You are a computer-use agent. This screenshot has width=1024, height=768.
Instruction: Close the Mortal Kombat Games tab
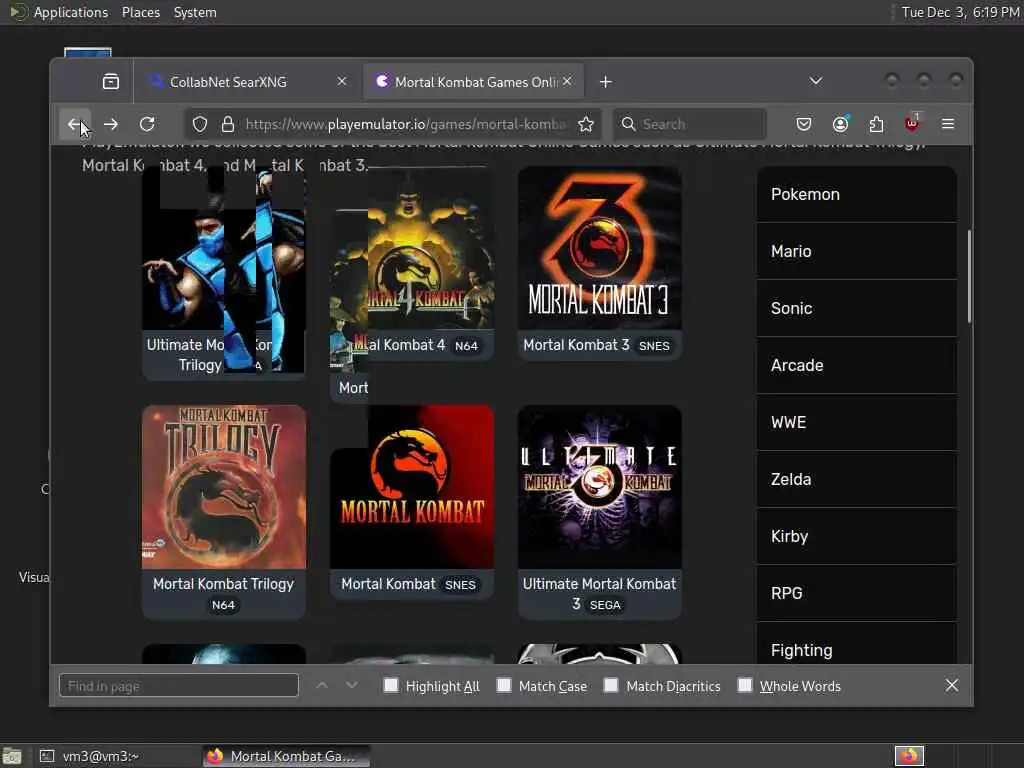pos(567,82)
